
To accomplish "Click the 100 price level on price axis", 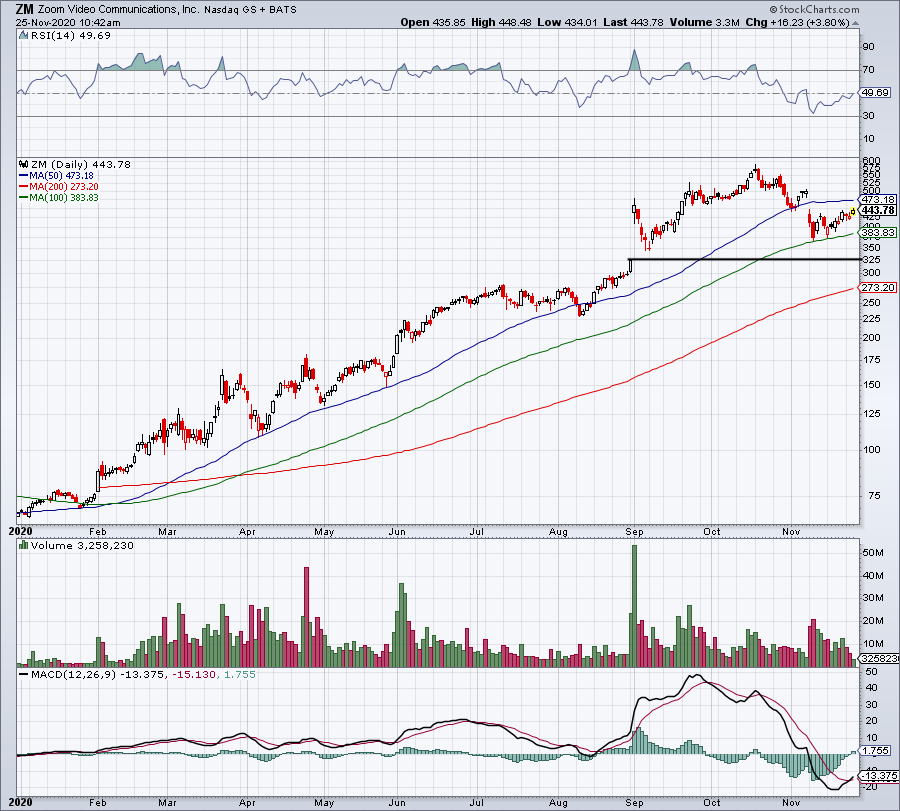I will coord(871,449).
